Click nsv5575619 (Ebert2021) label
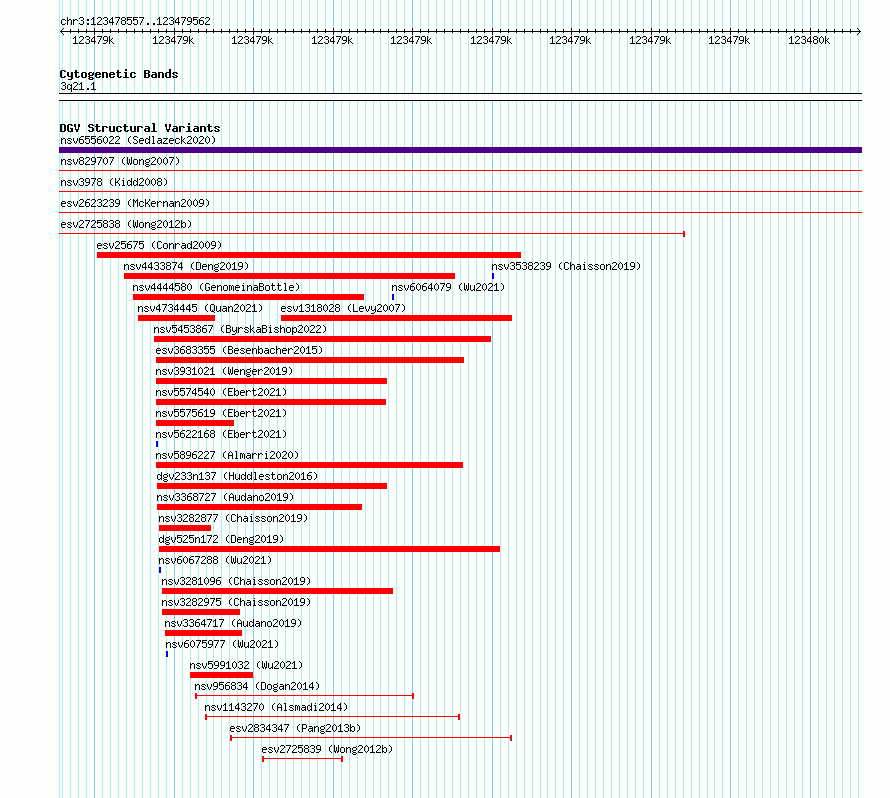The height and width of the screenshot is (798, 890). (x=221, y=413)
